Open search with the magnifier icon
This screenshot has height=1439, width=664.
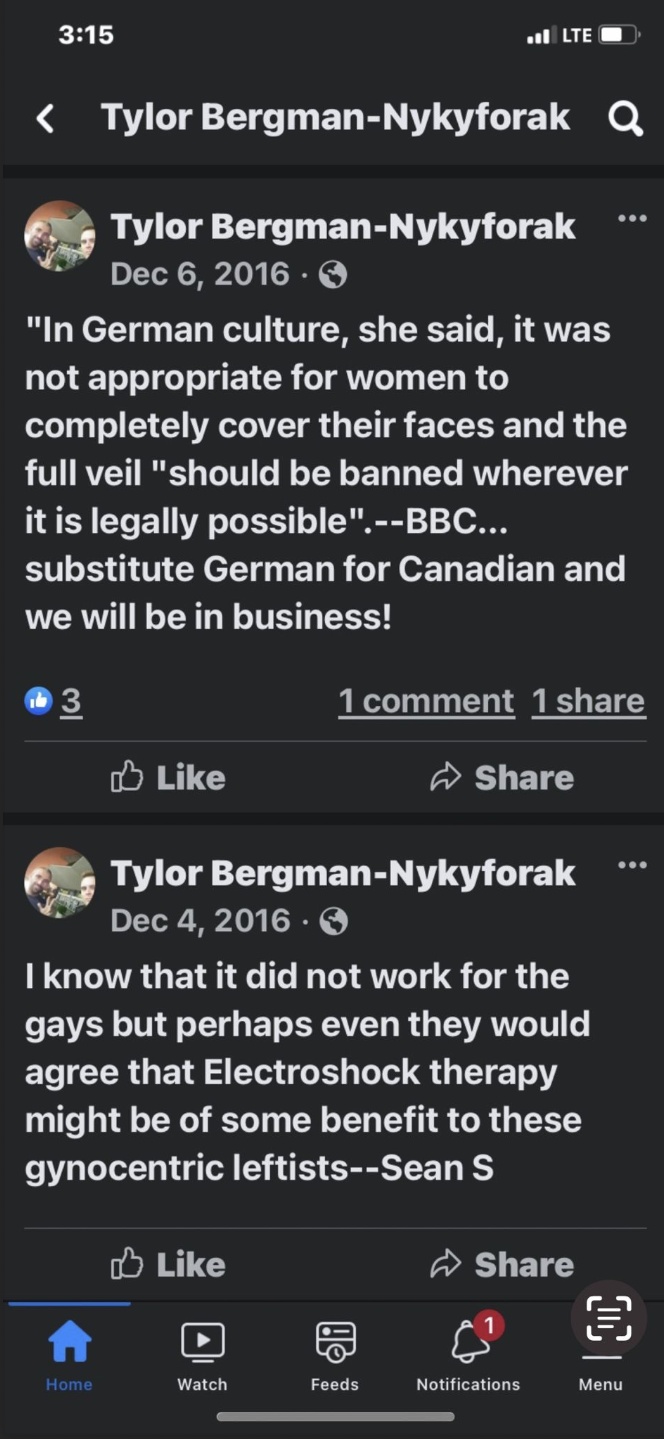point(625,119)
